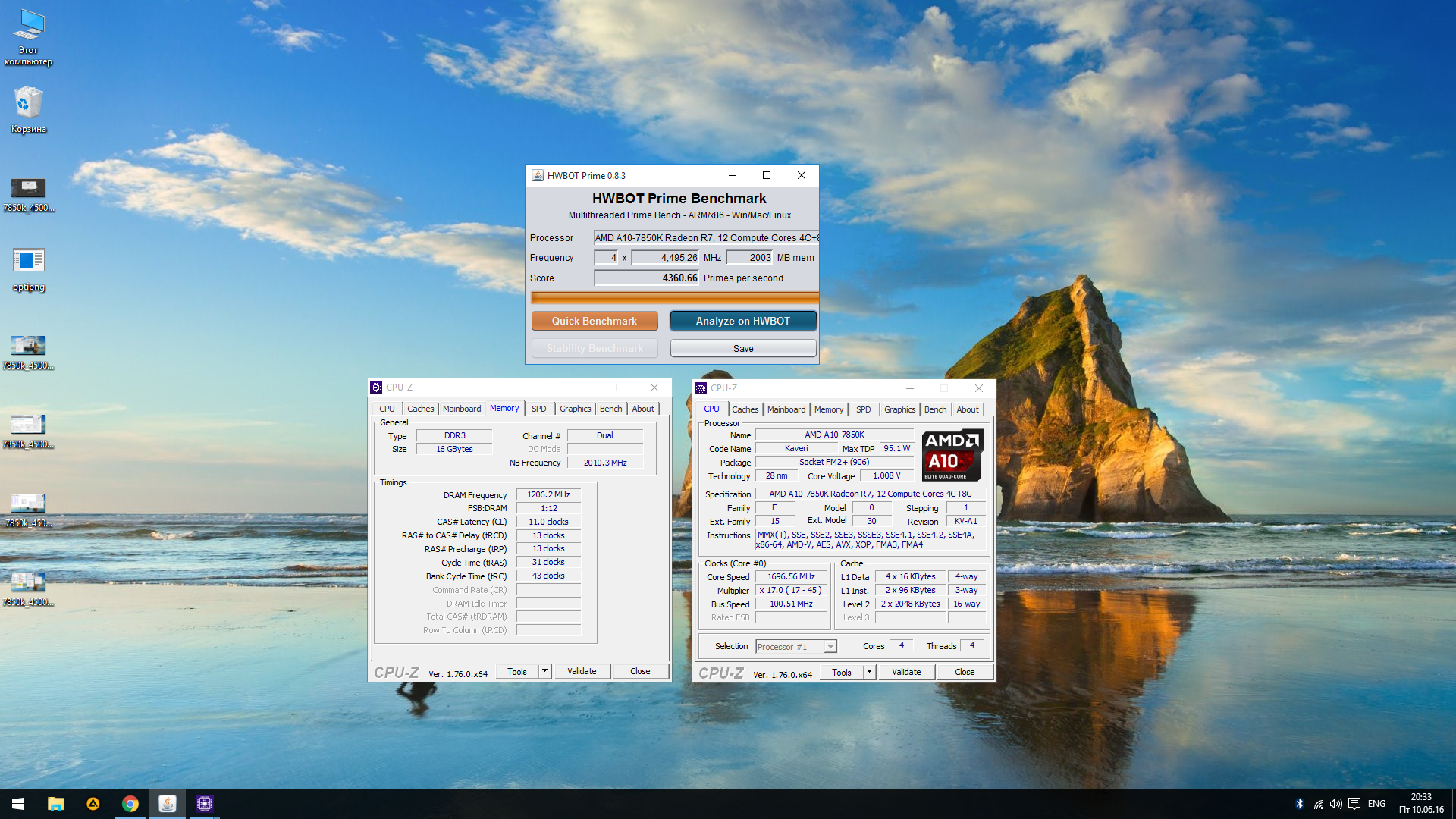This screenshot has height=819, width=1456.
Task: Open the action center notifications icon
Action: (x=1354, y=804)
